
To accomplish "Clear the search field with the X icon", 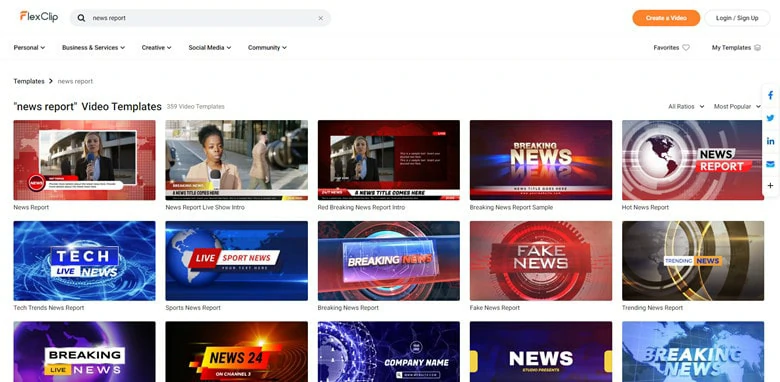I will [320, 18].
